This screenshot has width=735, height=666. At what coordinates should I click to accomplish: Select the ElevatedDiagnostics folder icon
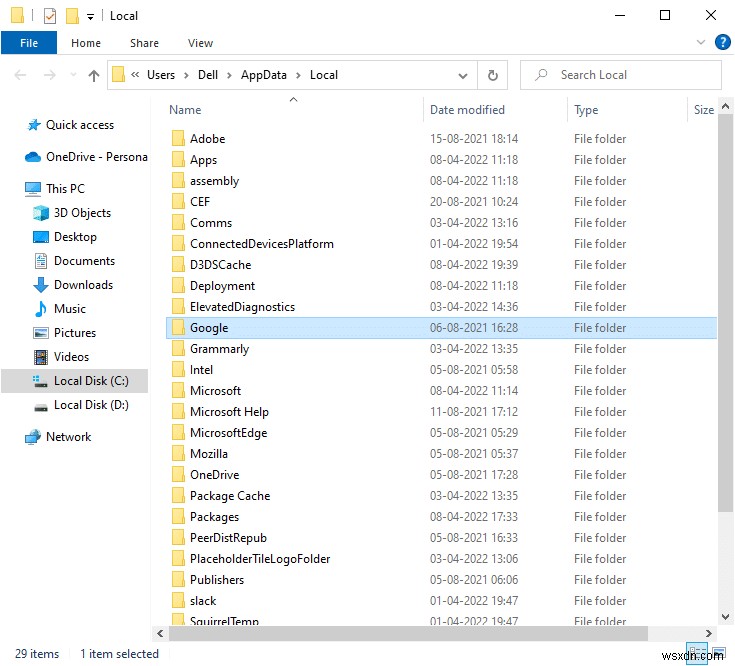click(178, 307)
